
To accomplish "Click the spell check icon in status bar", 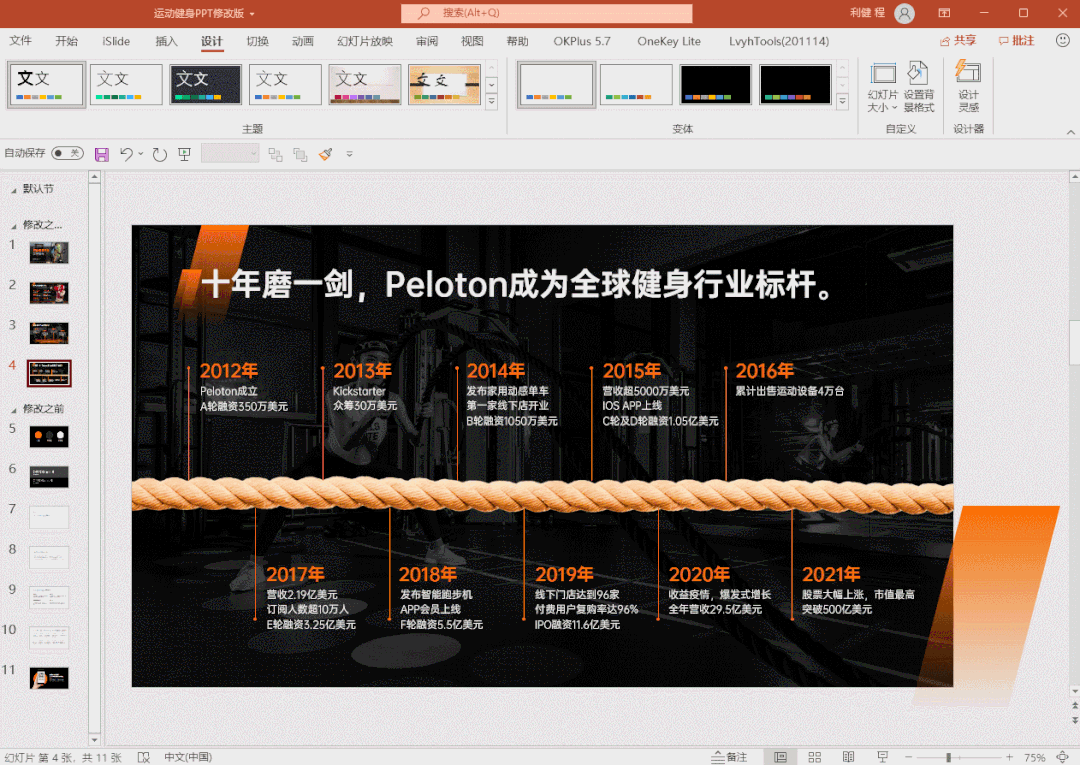I will 143,757.
